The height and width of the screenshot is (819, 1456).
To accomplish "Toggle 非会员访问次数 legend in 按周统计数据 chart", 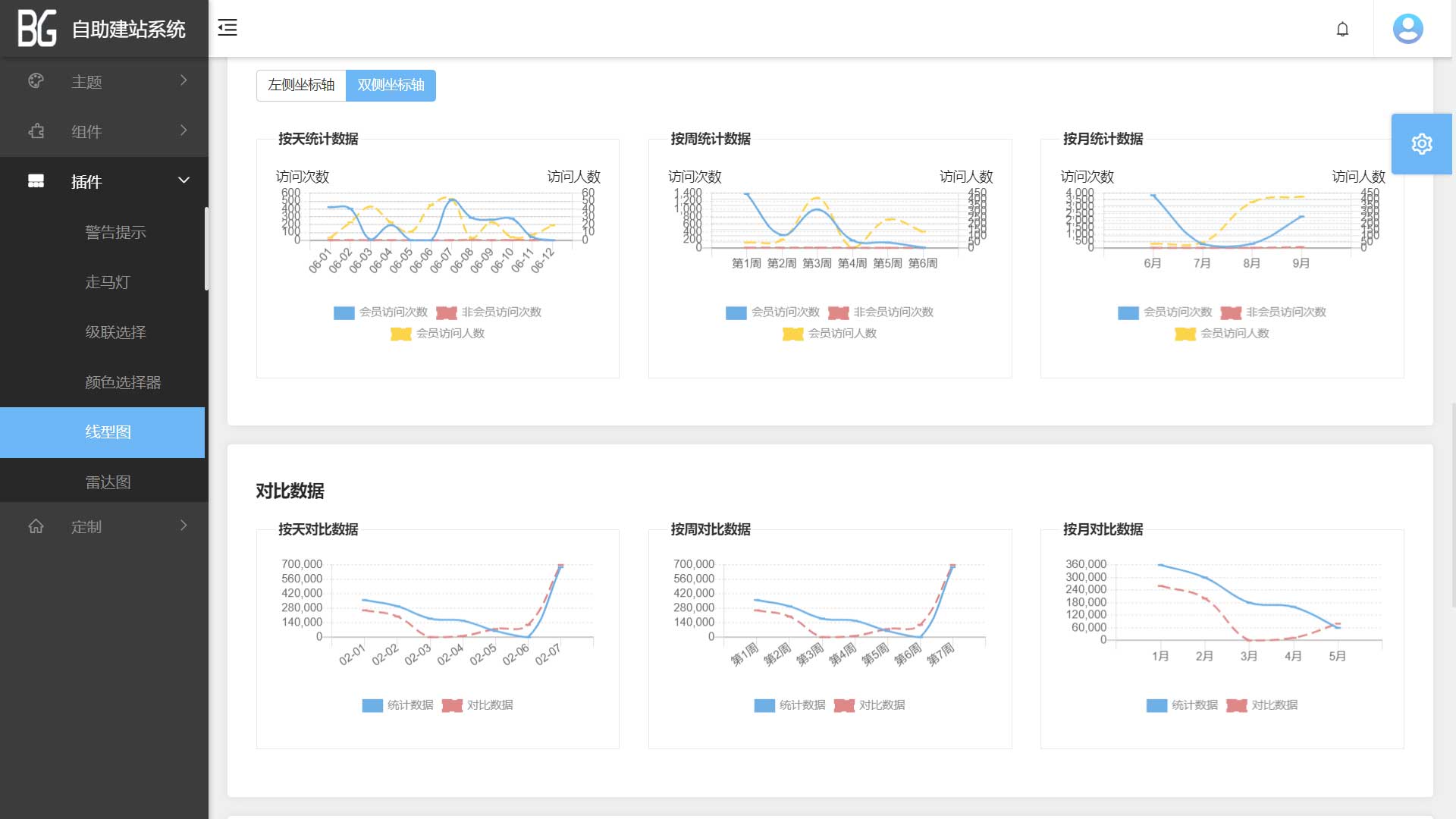I will click(880, 312).
